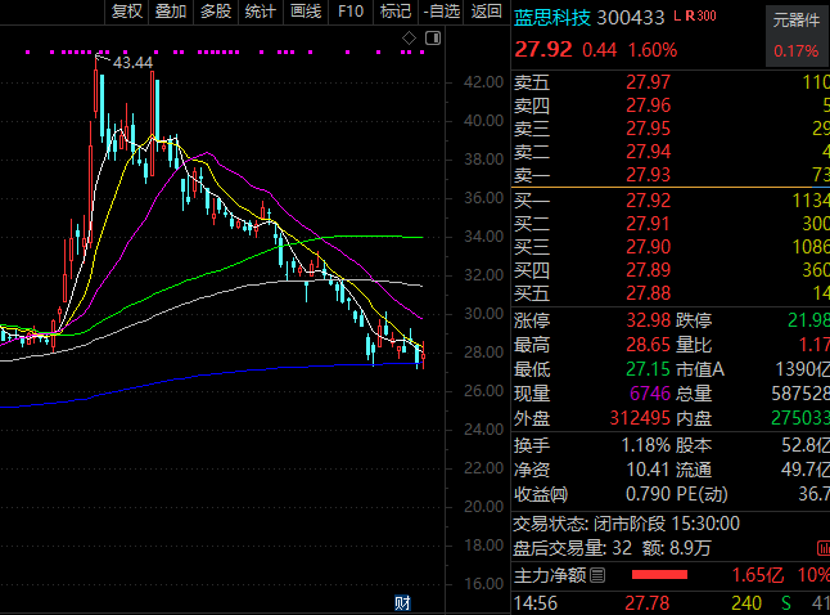This screenshot has width=830, height=616.
Task: Click the red R margin-trading badge
Action: 690,16
